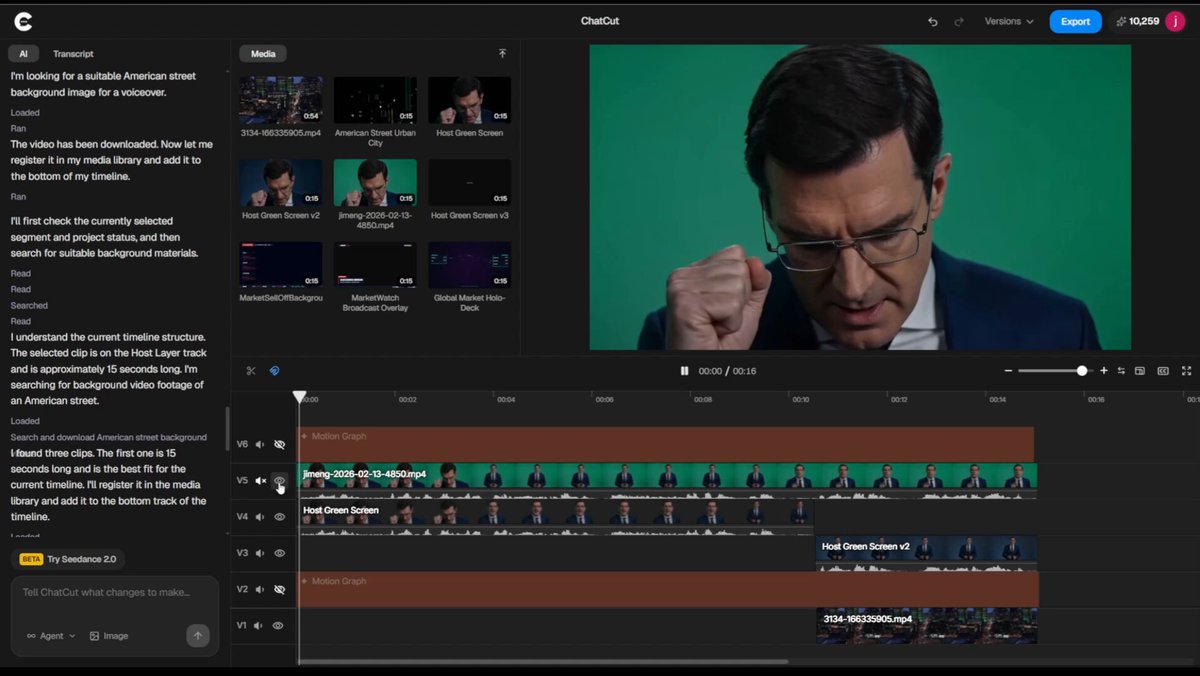Zoom out the timeline with minus
The width and height of the screenshot is (1200, 676).
1009,371
